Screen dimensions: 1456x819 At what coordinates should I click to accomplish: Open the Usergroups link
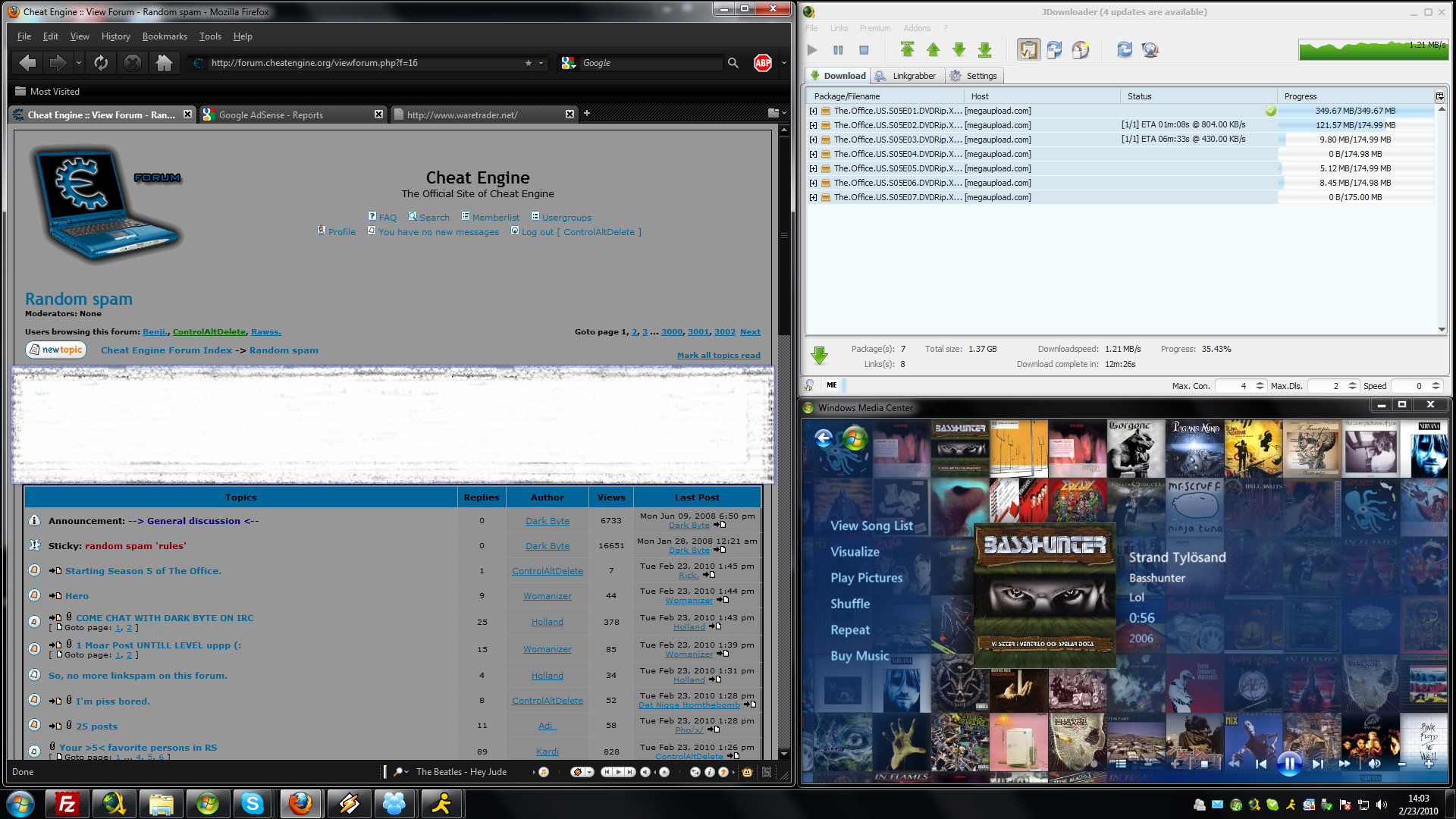(566, 218)
